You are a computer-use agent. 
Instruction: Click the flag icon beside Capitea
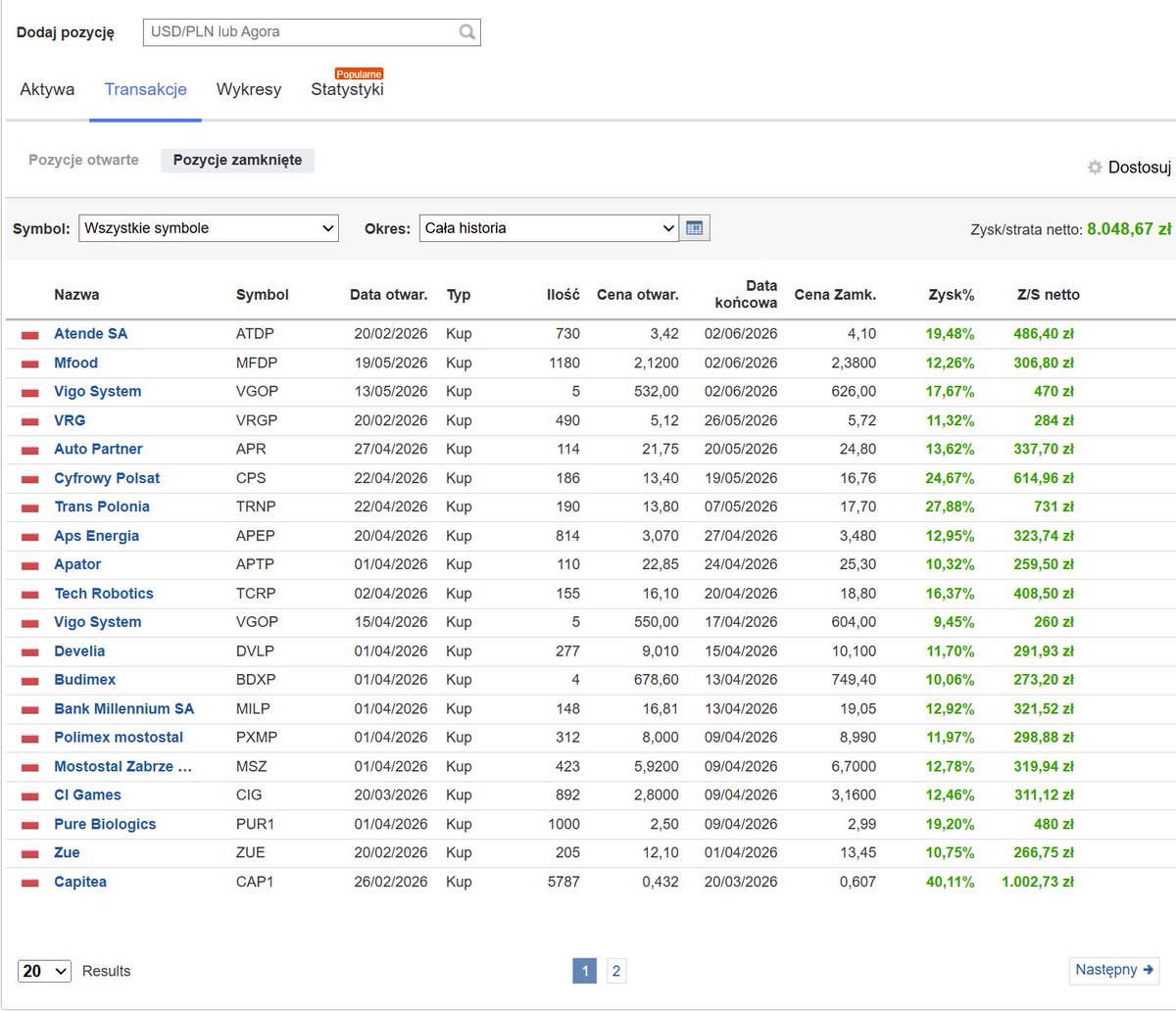click(x=30, y=883)
